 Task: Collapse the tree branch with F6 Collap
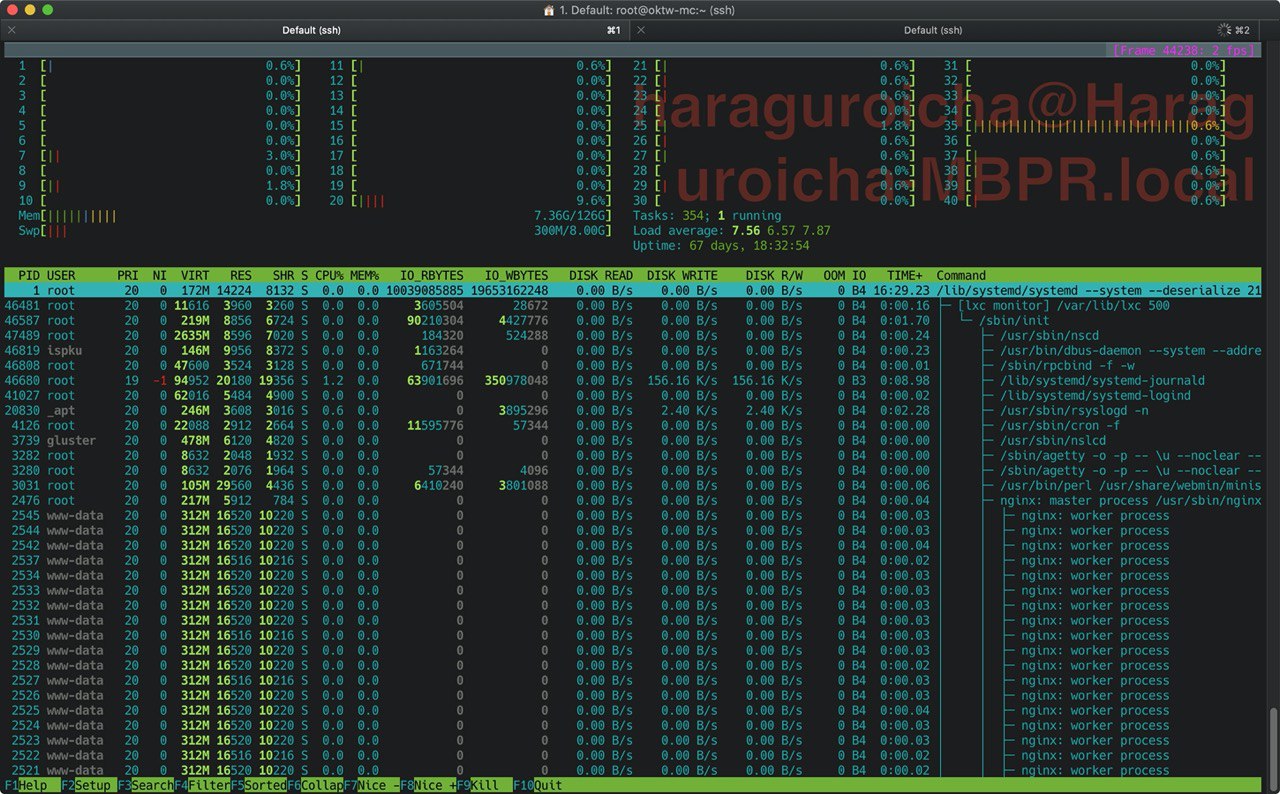(316, 786)
